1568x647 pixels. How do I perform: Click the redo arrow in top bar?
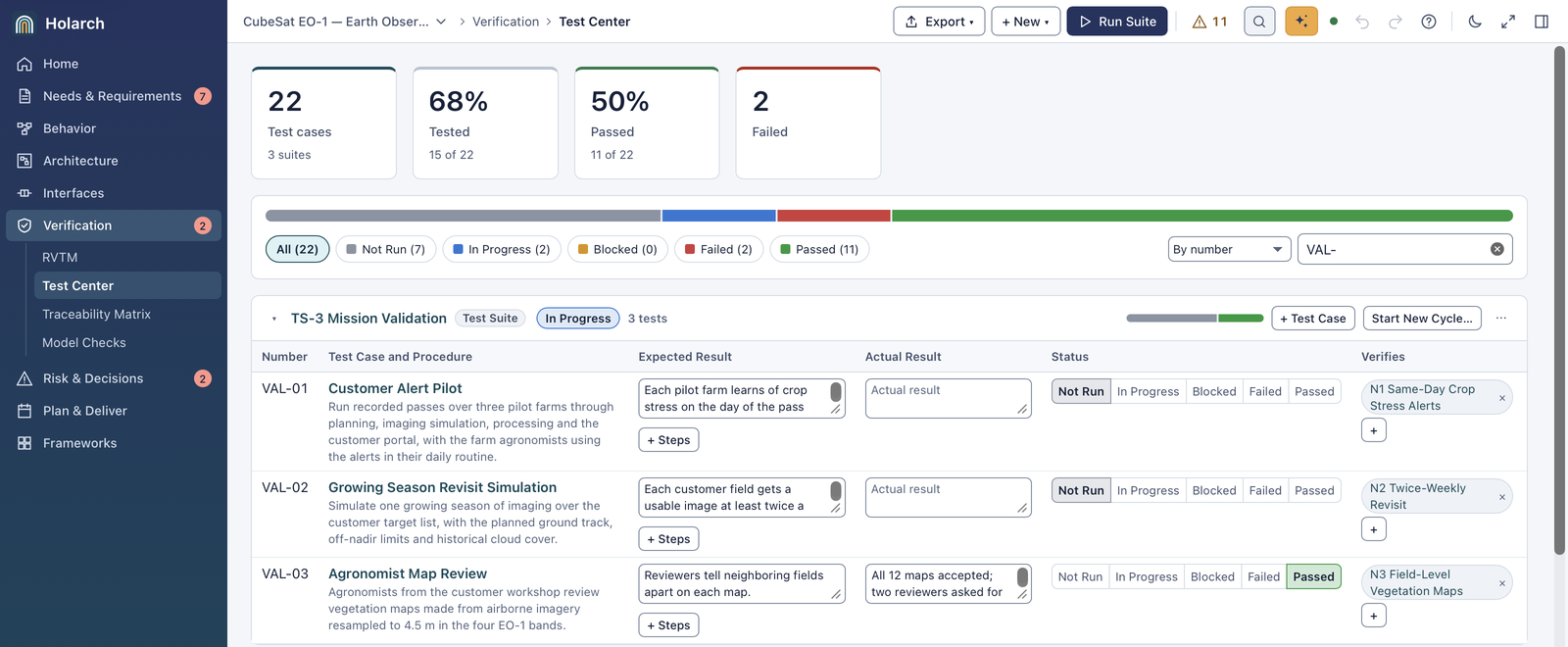[x=1396, y=22]
